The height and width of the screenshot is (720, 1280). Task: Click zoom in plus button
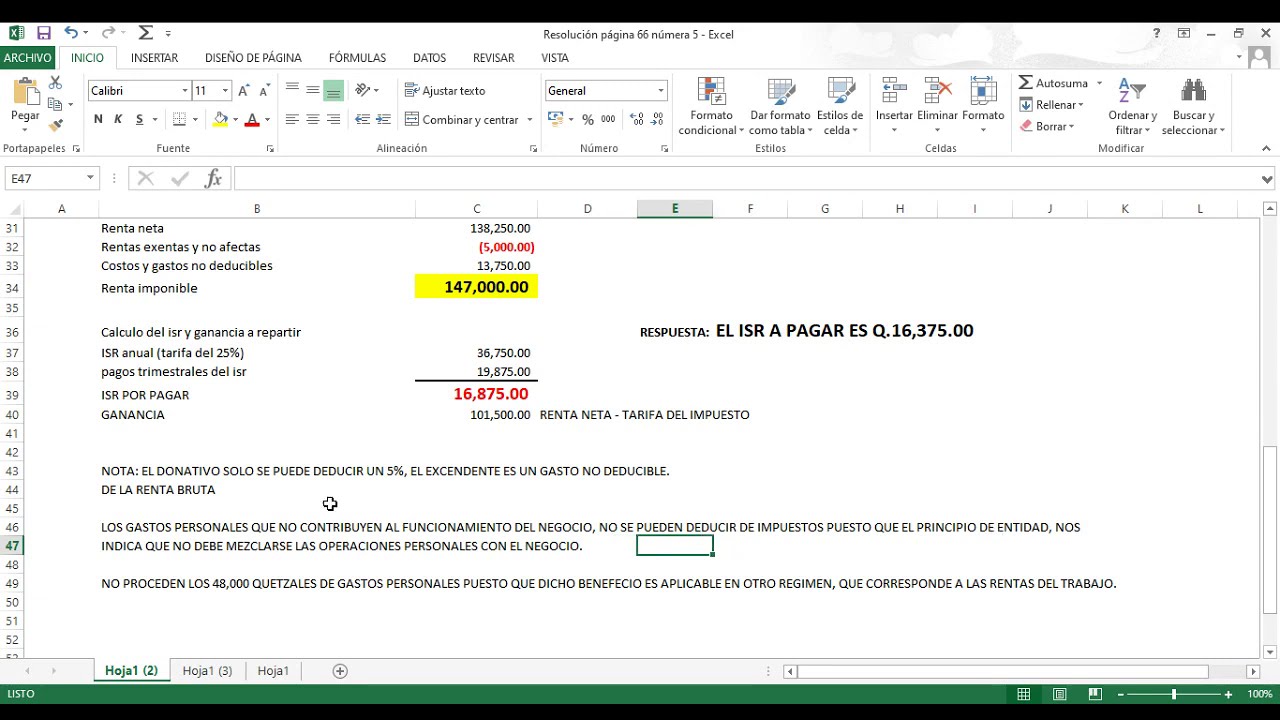click(x=1228, y=694)
